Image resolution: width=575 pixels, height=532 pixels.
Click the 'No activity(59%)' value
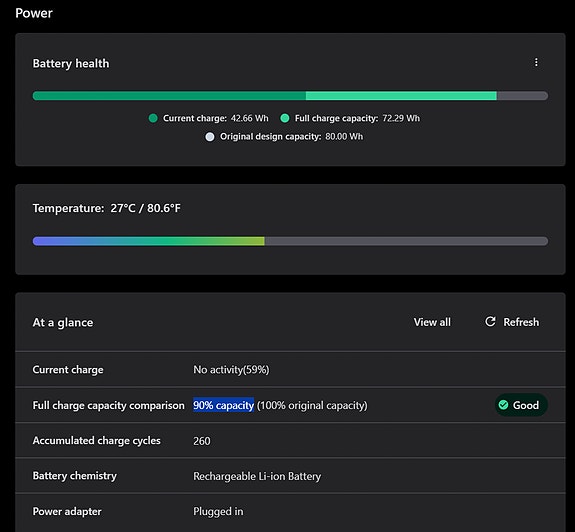[x=231, y=370]
